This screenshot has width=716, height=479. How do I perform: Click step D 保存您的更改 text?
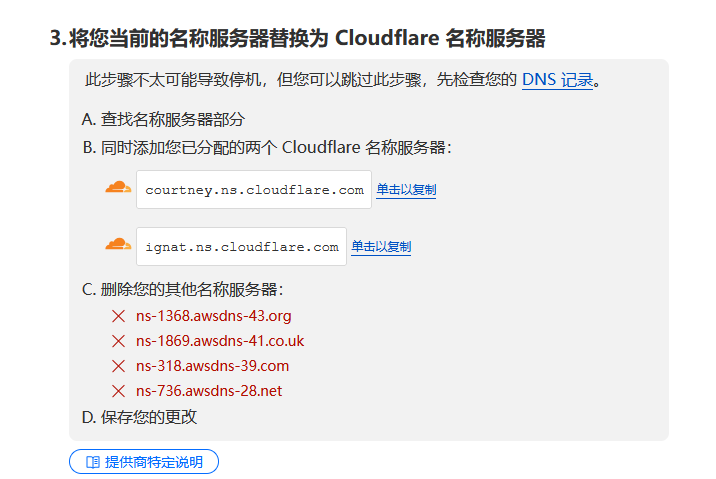[139, 417]
